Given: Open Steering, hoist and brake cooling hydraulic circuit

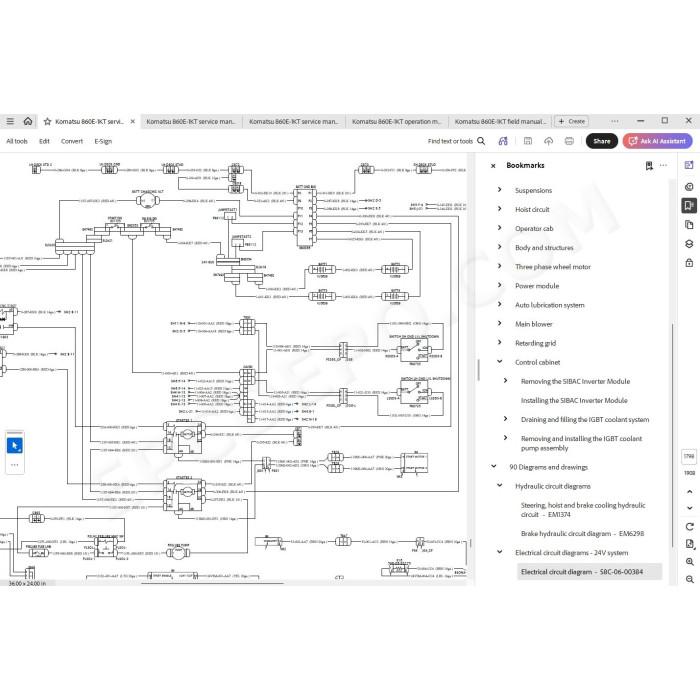Looking at the screenshot, I should pos(583,510).
